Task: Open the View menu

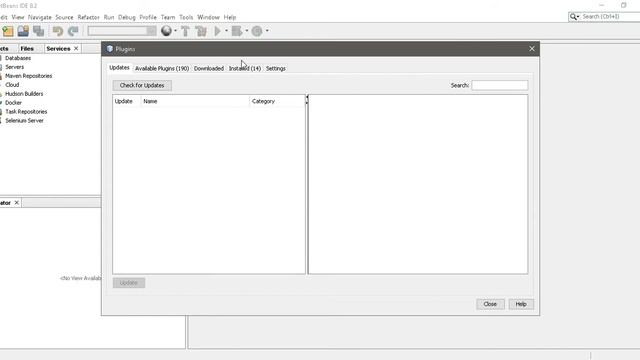Action: (18, 17)
